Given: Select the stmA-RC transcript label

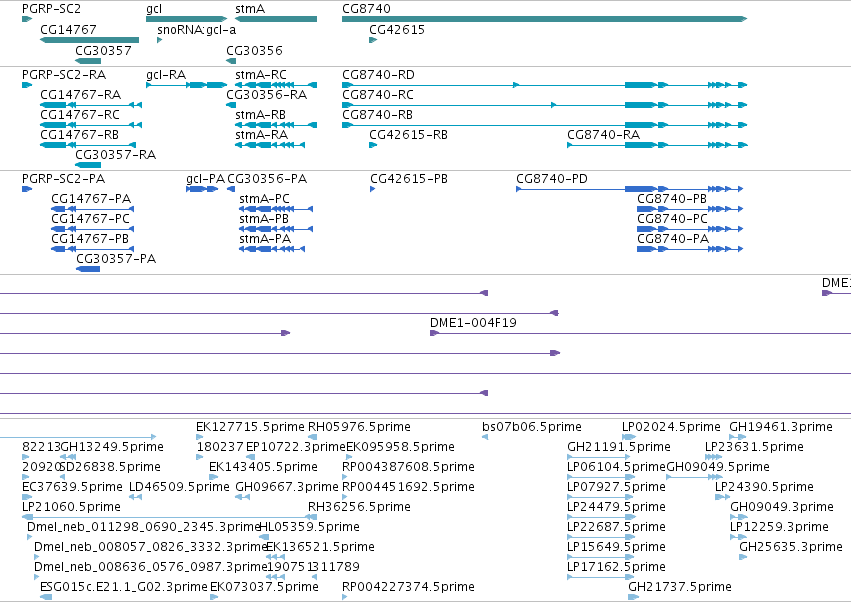Looking at the screenshot, I should (x=261, y=75).
